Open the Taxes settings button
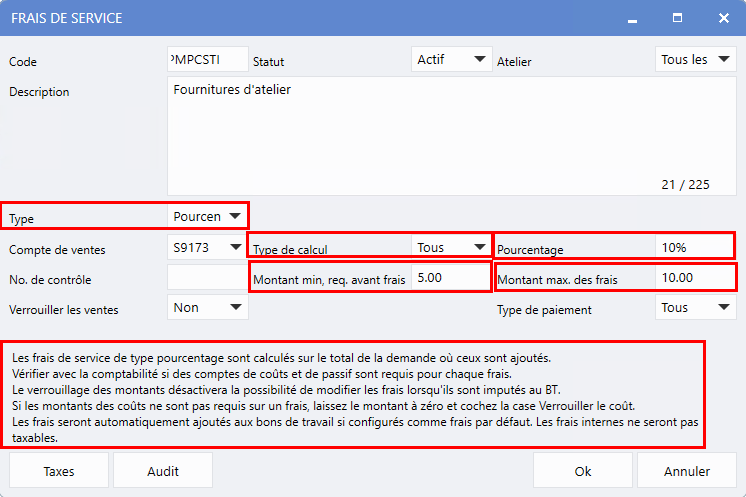Screen dimensions: 746x497 59,471
